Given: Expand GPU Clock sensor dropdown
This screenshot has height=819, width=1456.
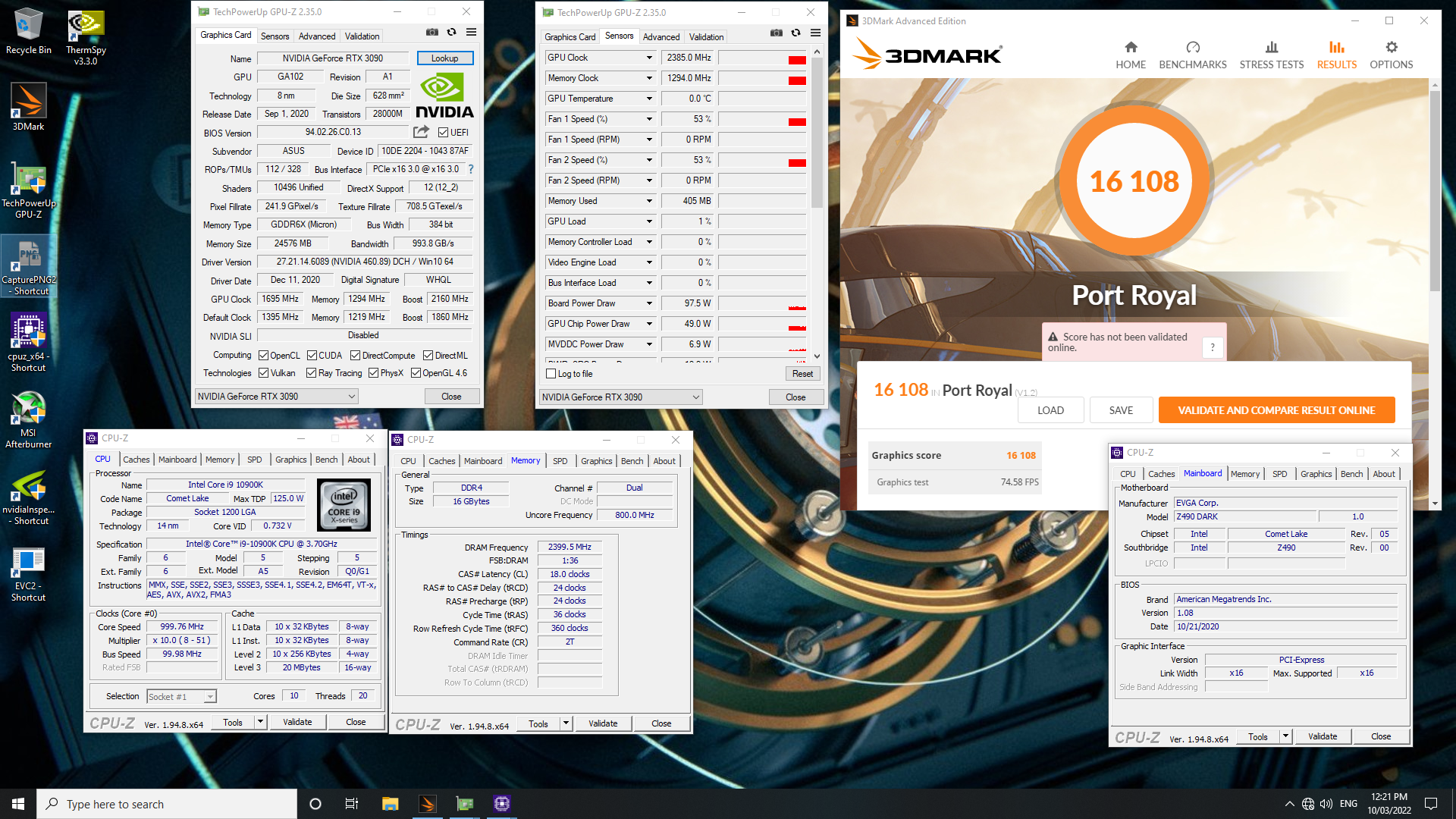Looking at the screenshot, I should [650, 58].
